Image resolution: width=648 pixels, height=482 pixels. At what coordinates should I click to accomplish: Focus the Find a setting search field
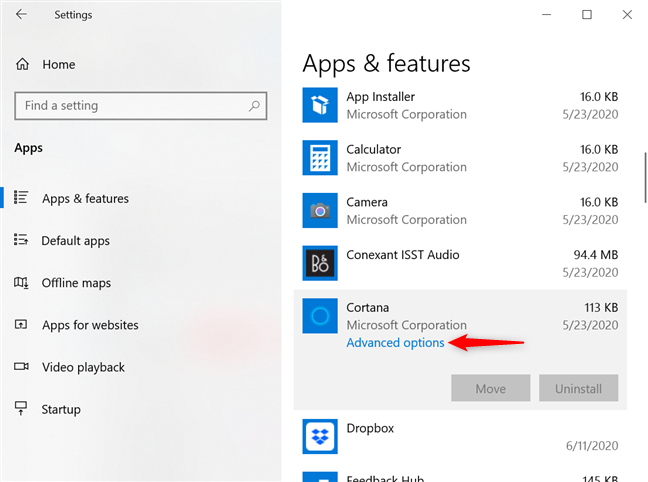coord(141,106)
